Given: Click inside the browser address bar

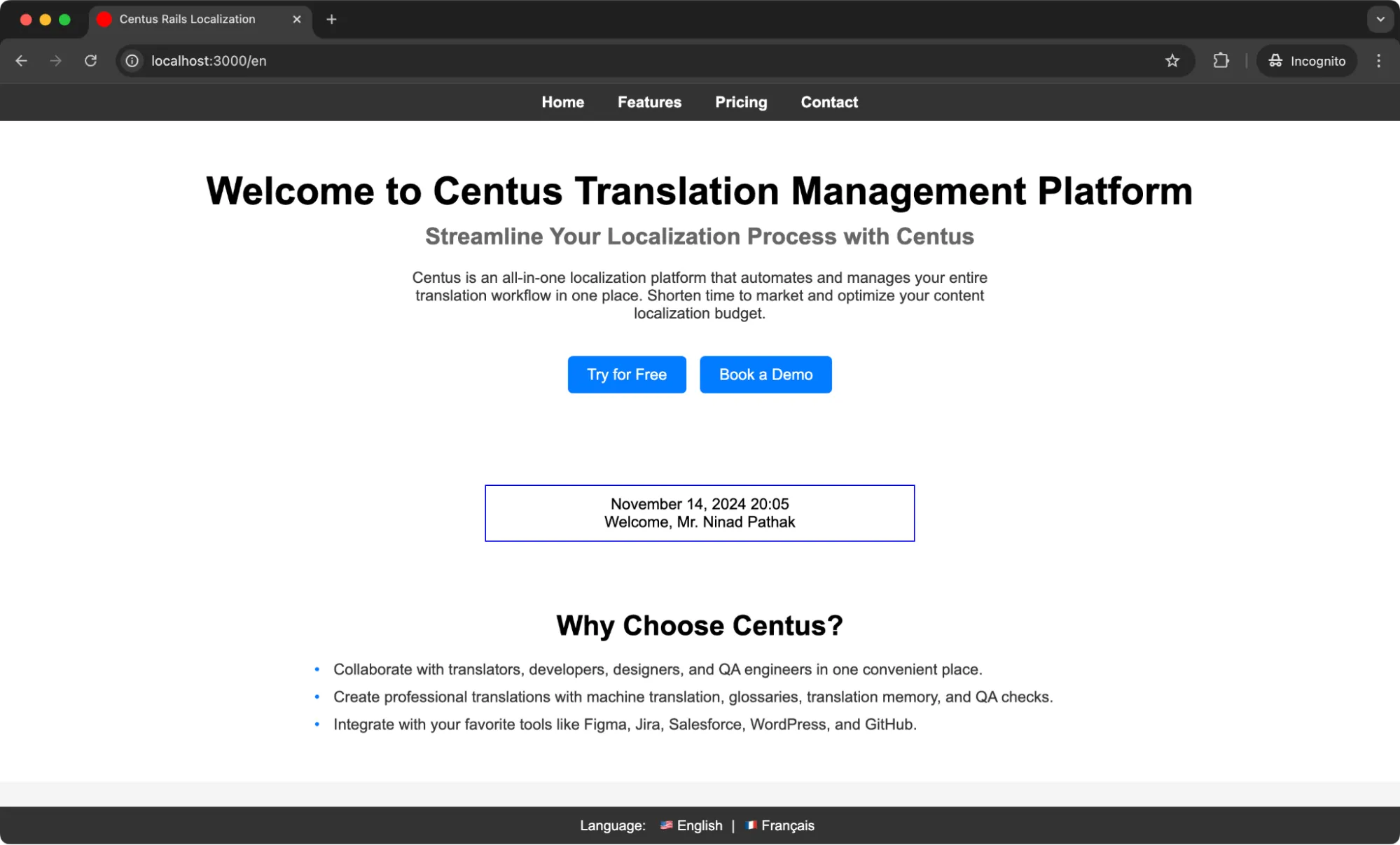Looking at the screenshot, I should (420, 61).
